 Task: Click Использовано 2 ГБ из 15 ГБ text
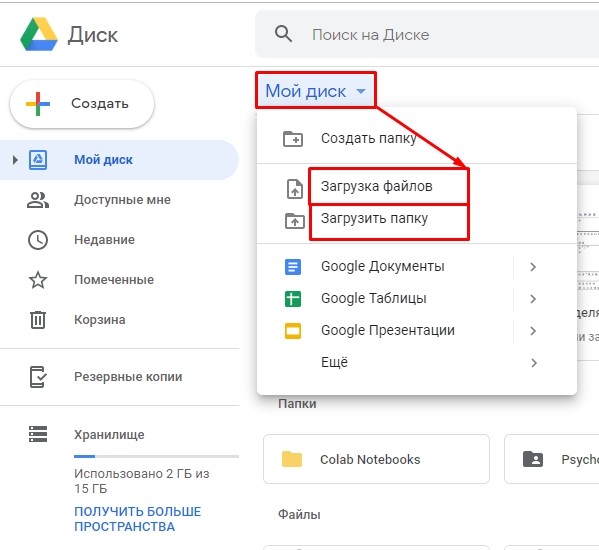coord(142,481)
